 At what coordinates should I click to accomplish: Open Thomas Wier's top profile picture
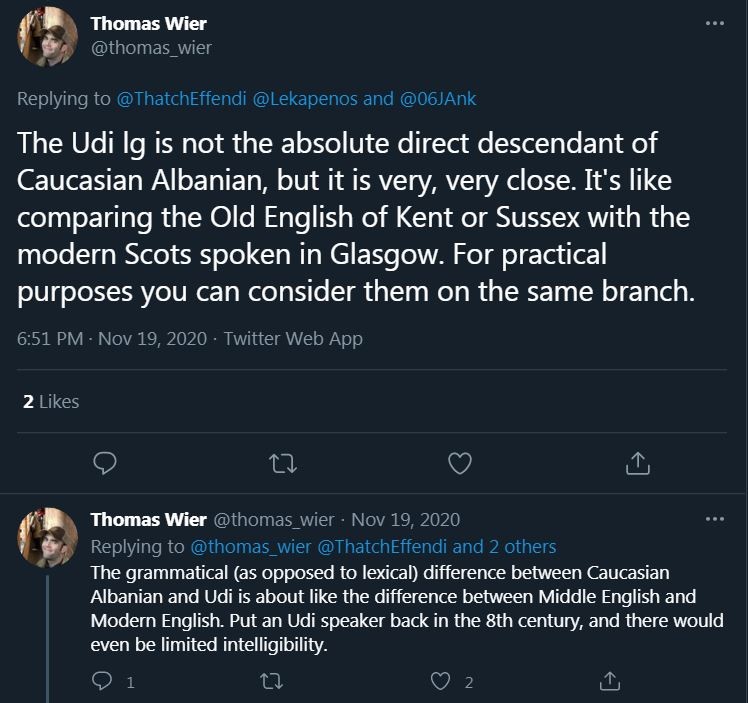[48, 37]
